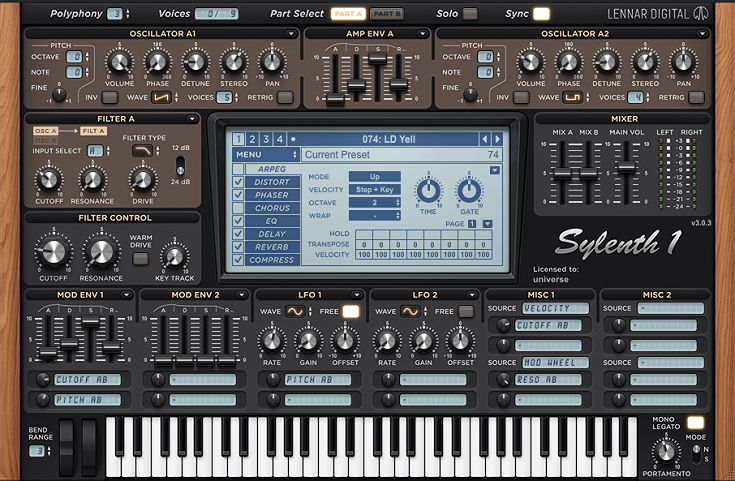Open the PHASER effect tab
The image size is (735, 481).
pos(272,195)
